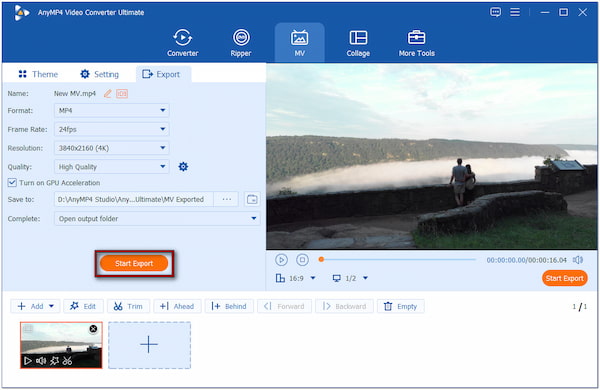Expand the Frame Rate dropdown showing 24fps

[x=111, y=129]
